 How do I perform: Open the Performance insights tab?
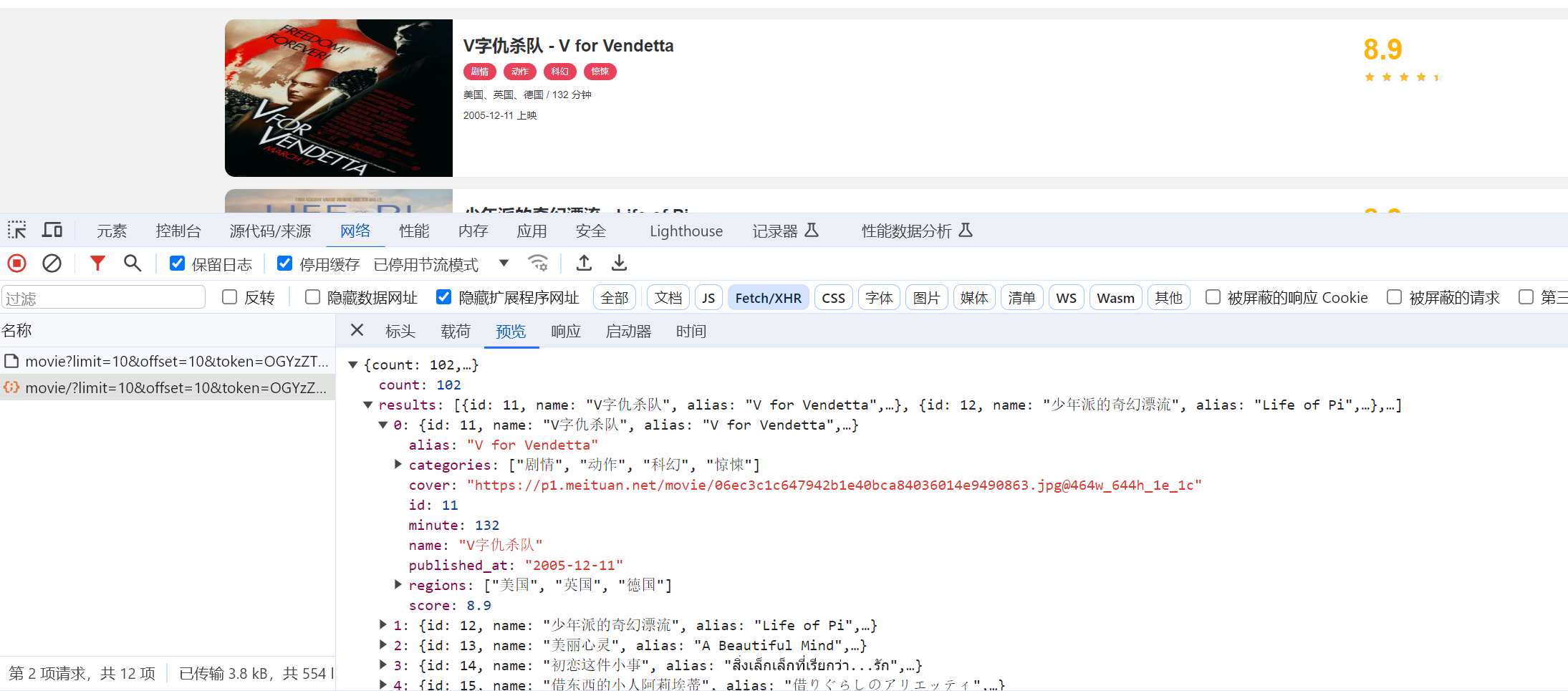917,231
